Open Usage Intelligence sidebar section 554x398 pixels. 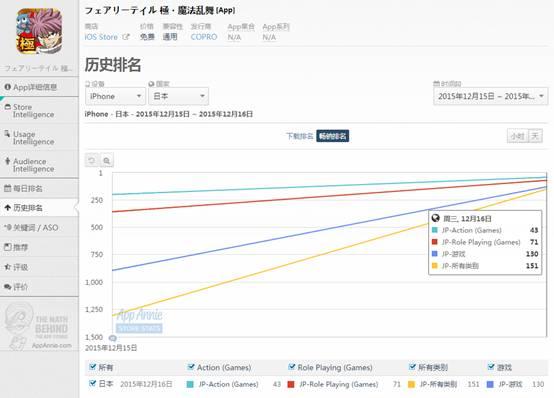pos(39,138)
